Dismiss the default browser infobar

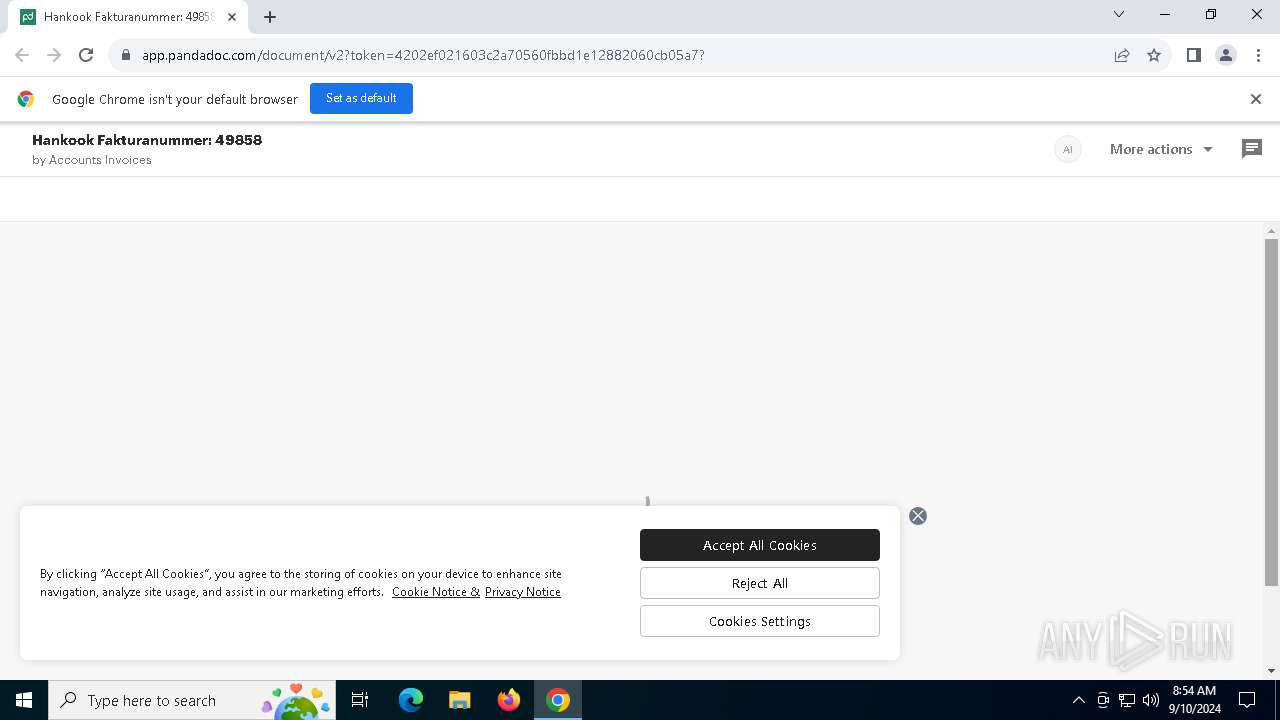click(1256, 99)
